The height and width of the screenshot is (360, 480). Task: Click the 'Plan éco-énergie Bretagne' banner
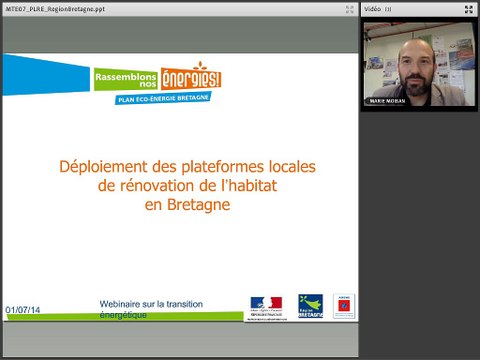(163, 98)
